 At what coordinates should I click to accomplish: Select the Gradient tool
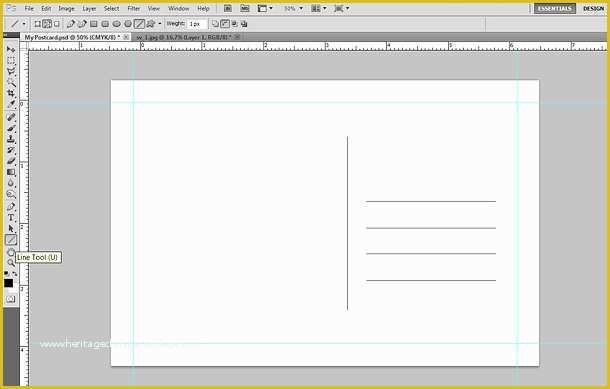click(11, 172)
